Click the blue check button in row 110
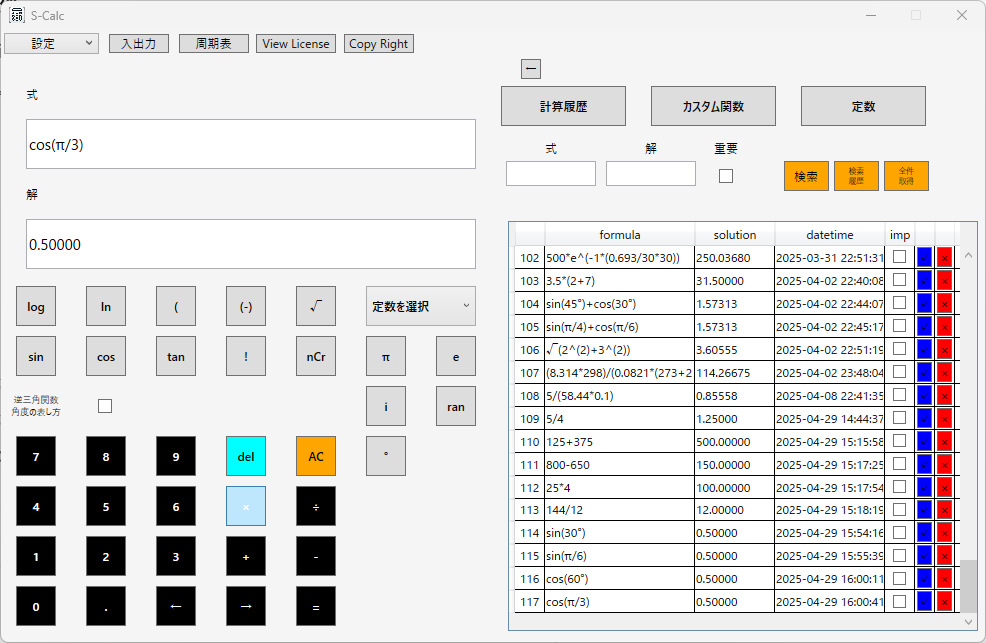 [924, 441]
